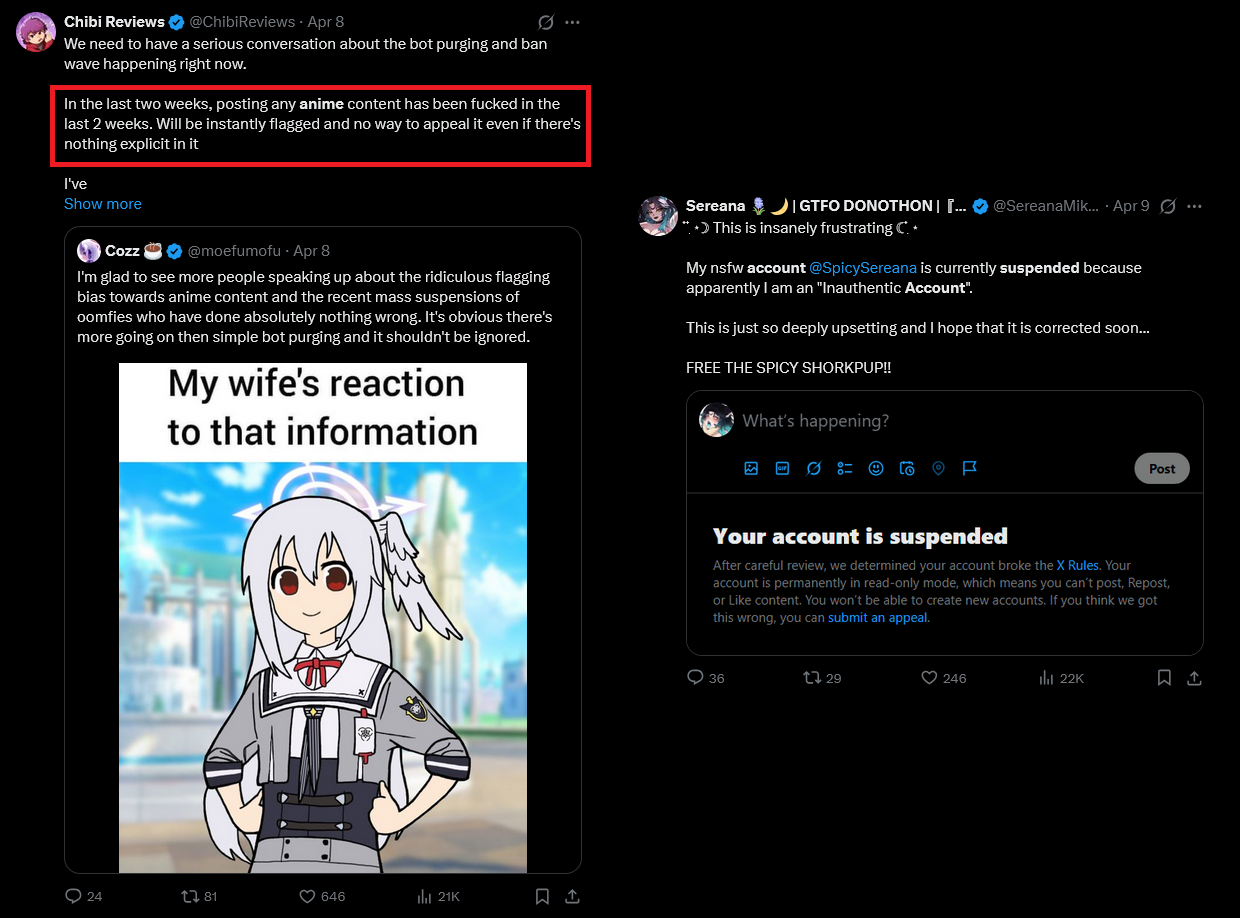
Task: Reply to the Chibi Reviews post
Action: point(84,896)
